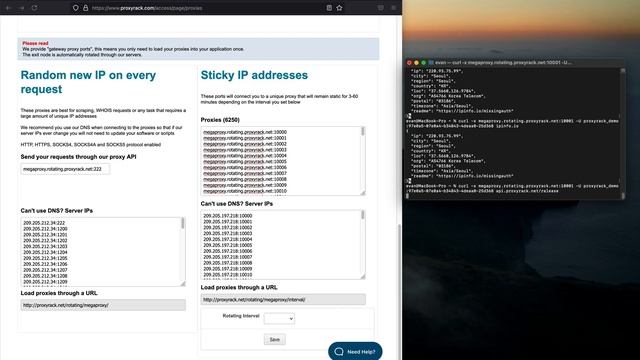Click server IP 209.205.212.34:222
The image size is (640, 360).
pos(44,223)
